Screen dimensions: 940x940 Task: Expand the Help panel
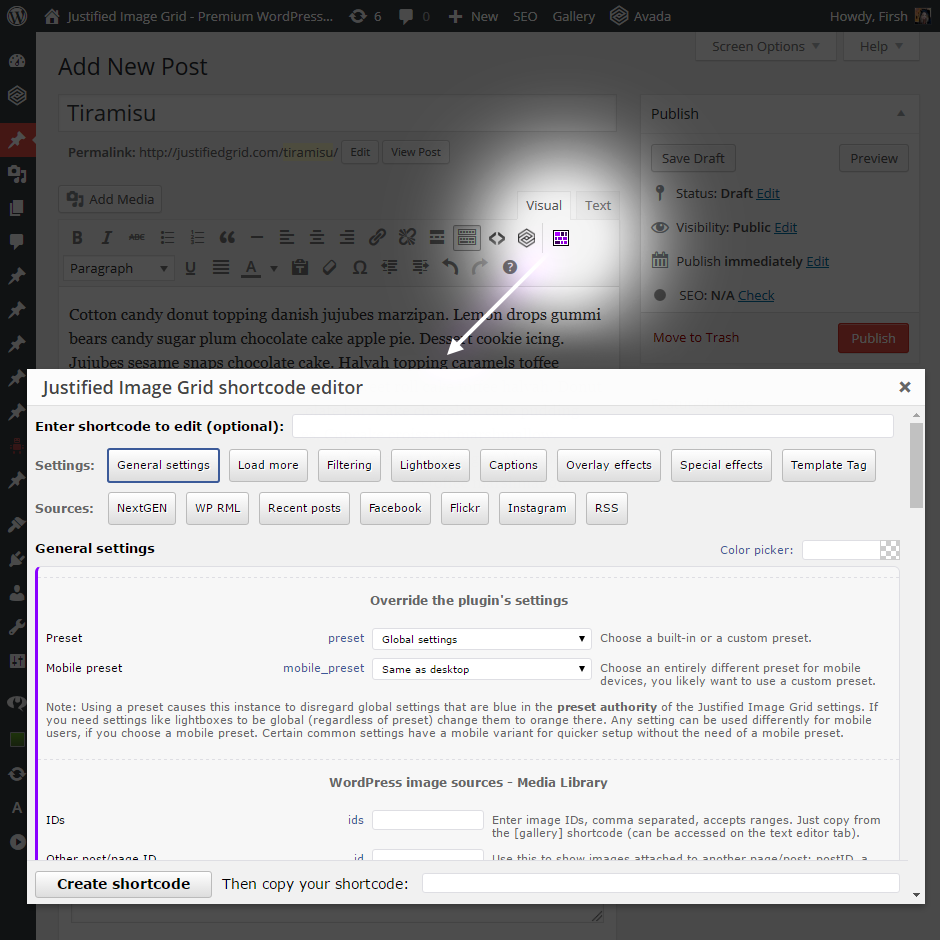point(881,47)
